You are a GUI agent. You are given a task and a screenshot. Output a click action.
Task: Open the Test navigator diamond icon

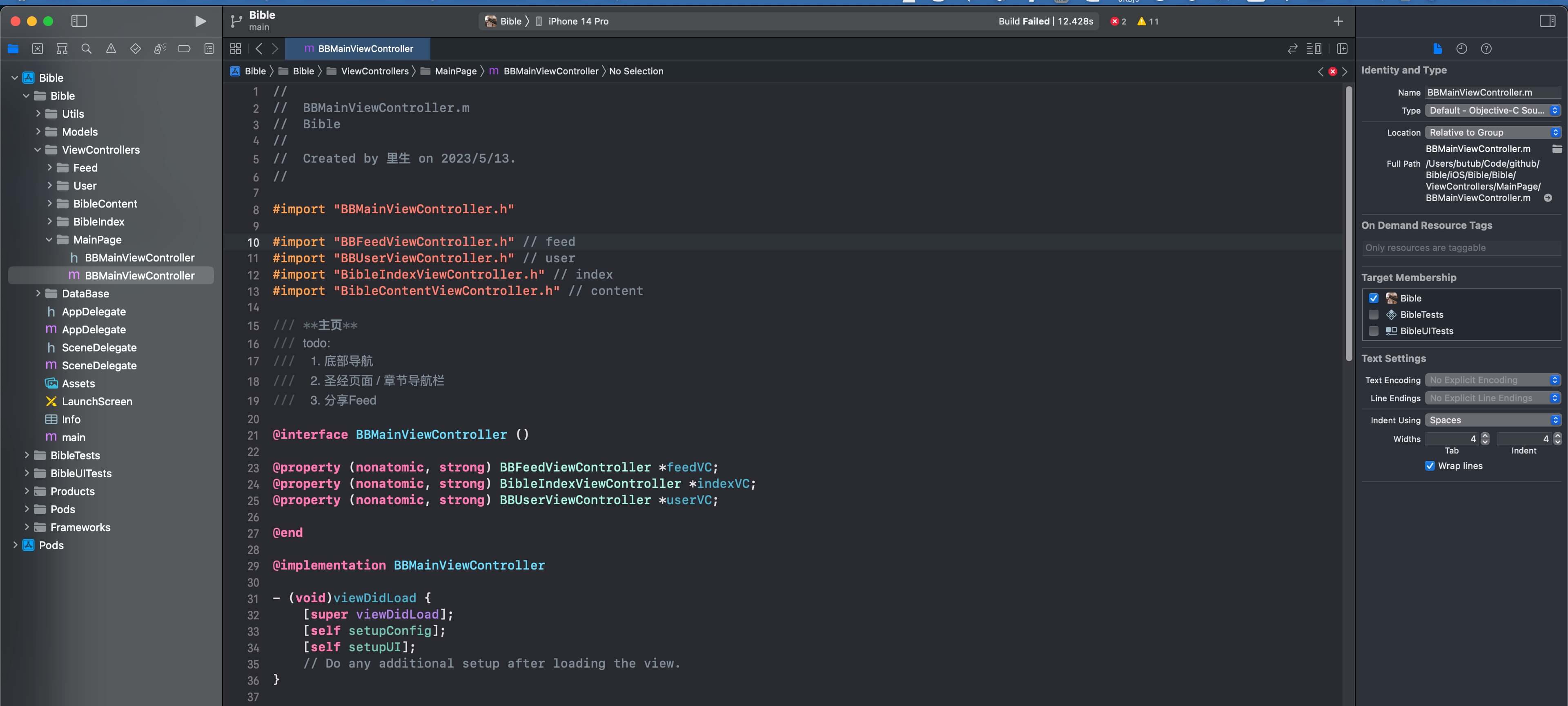[135, 49]
